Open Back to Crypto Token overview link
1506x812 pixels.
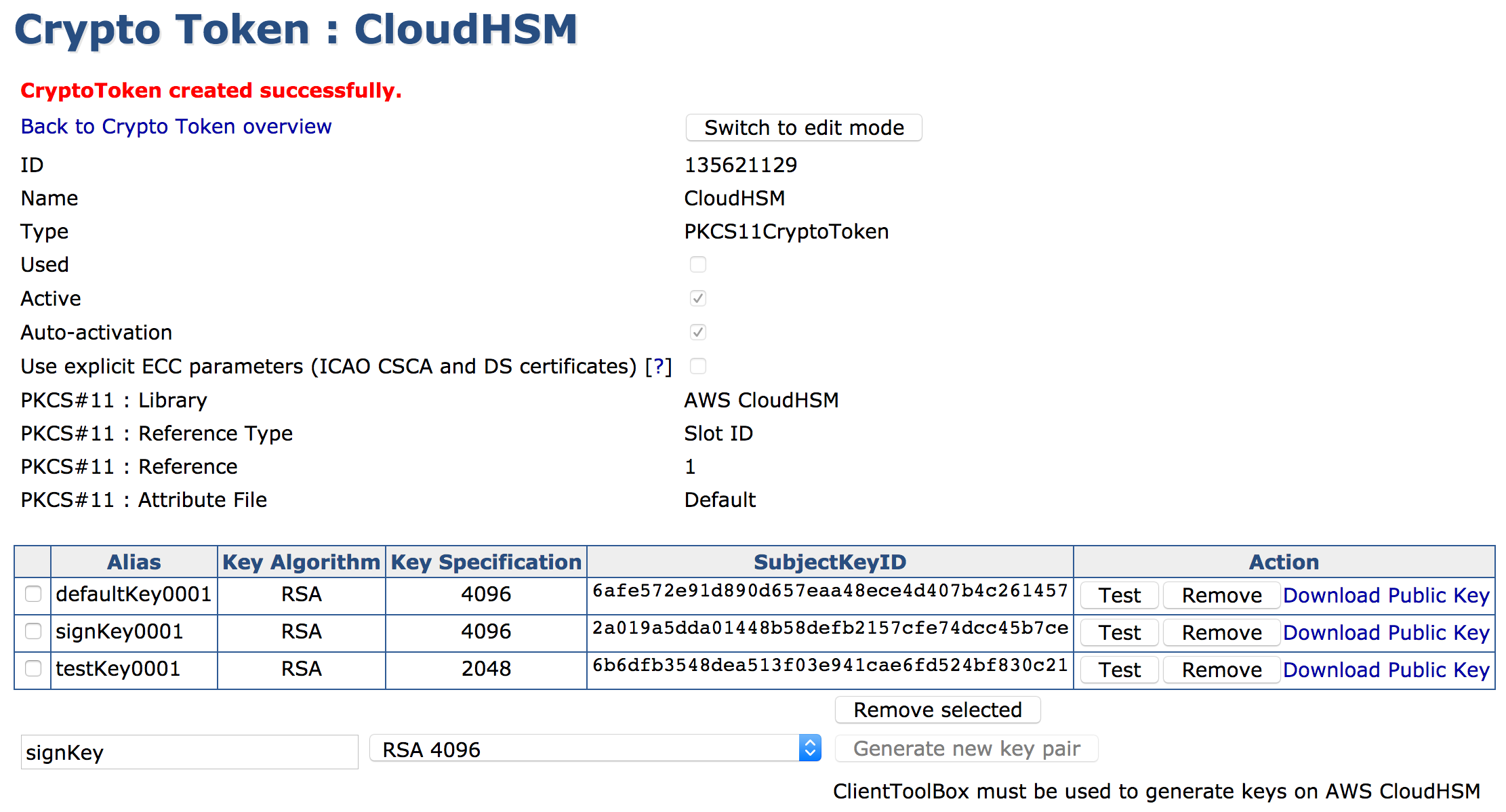pyautogui.click(x=176, y=127)
